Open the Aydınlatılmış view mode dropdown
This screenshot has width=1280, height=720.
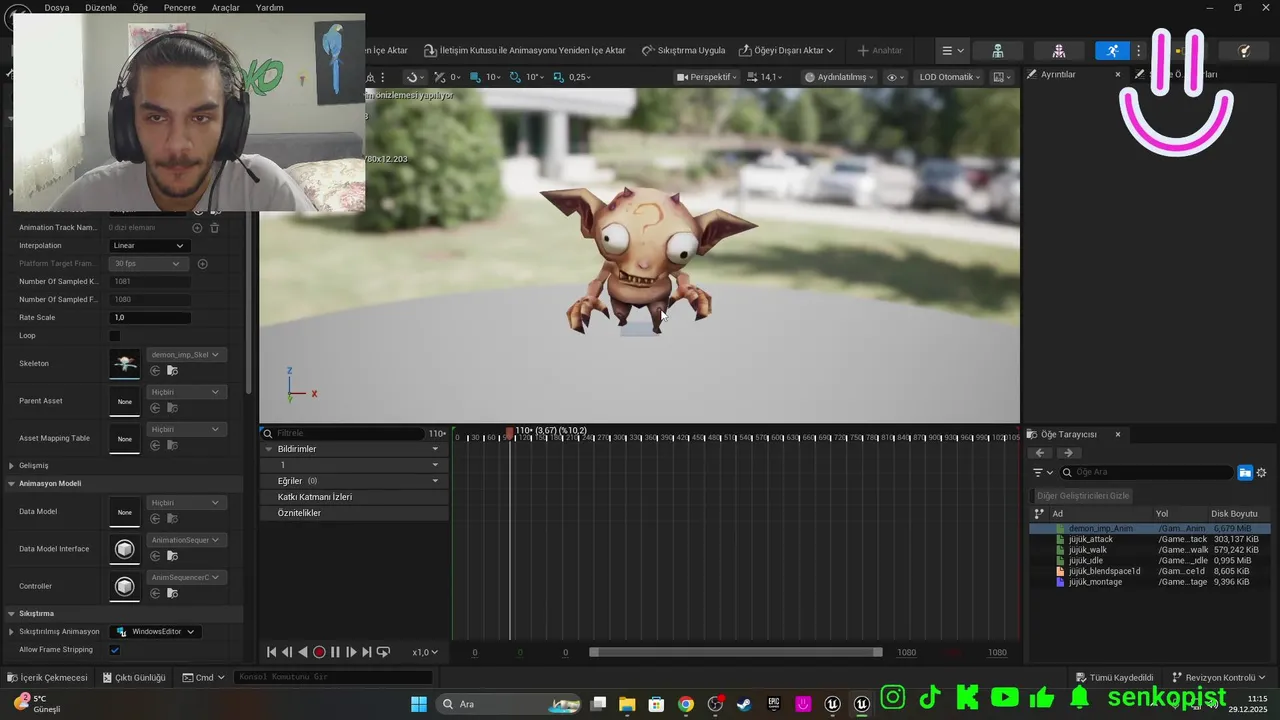840,77
